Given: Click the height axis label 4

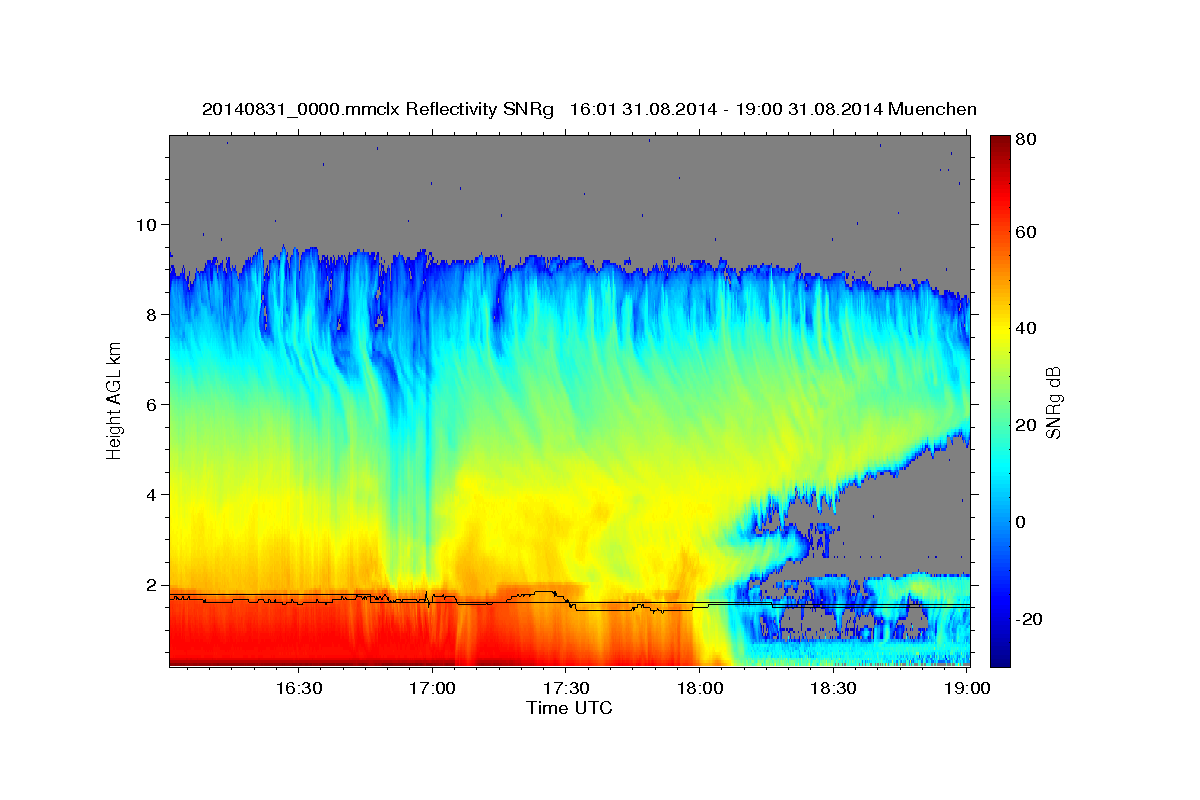Looking at the screenshot, I should (x=153, y=494).
